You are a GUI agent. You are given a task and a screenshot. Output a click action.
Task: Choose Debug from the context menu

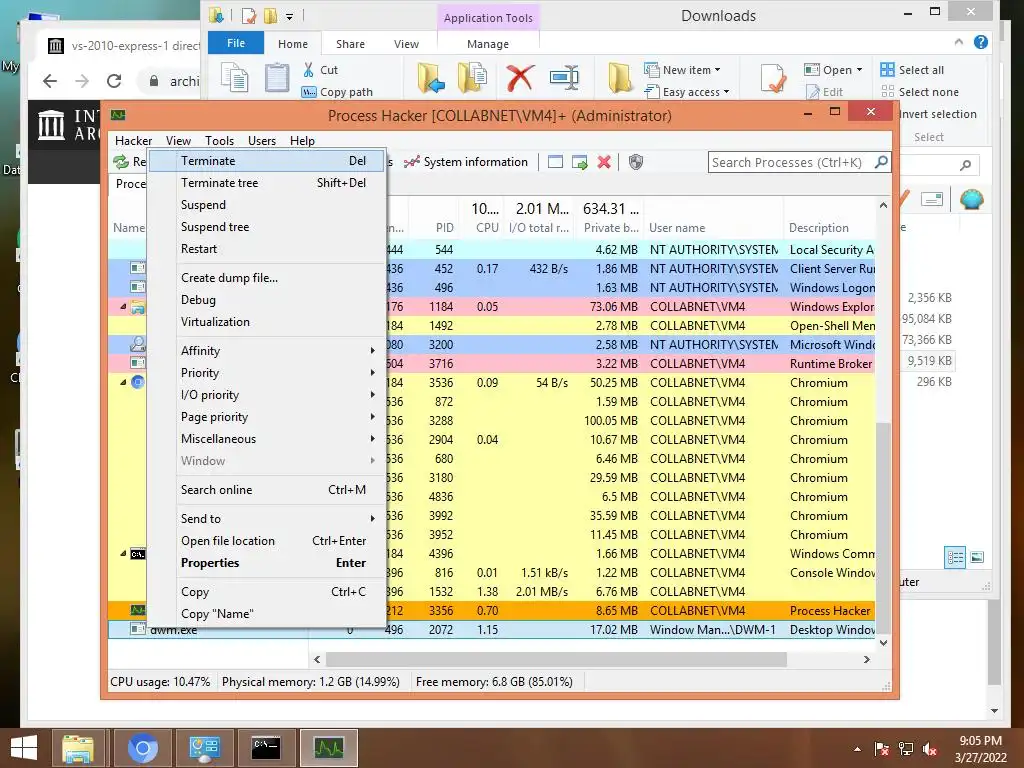click(267, 300)
